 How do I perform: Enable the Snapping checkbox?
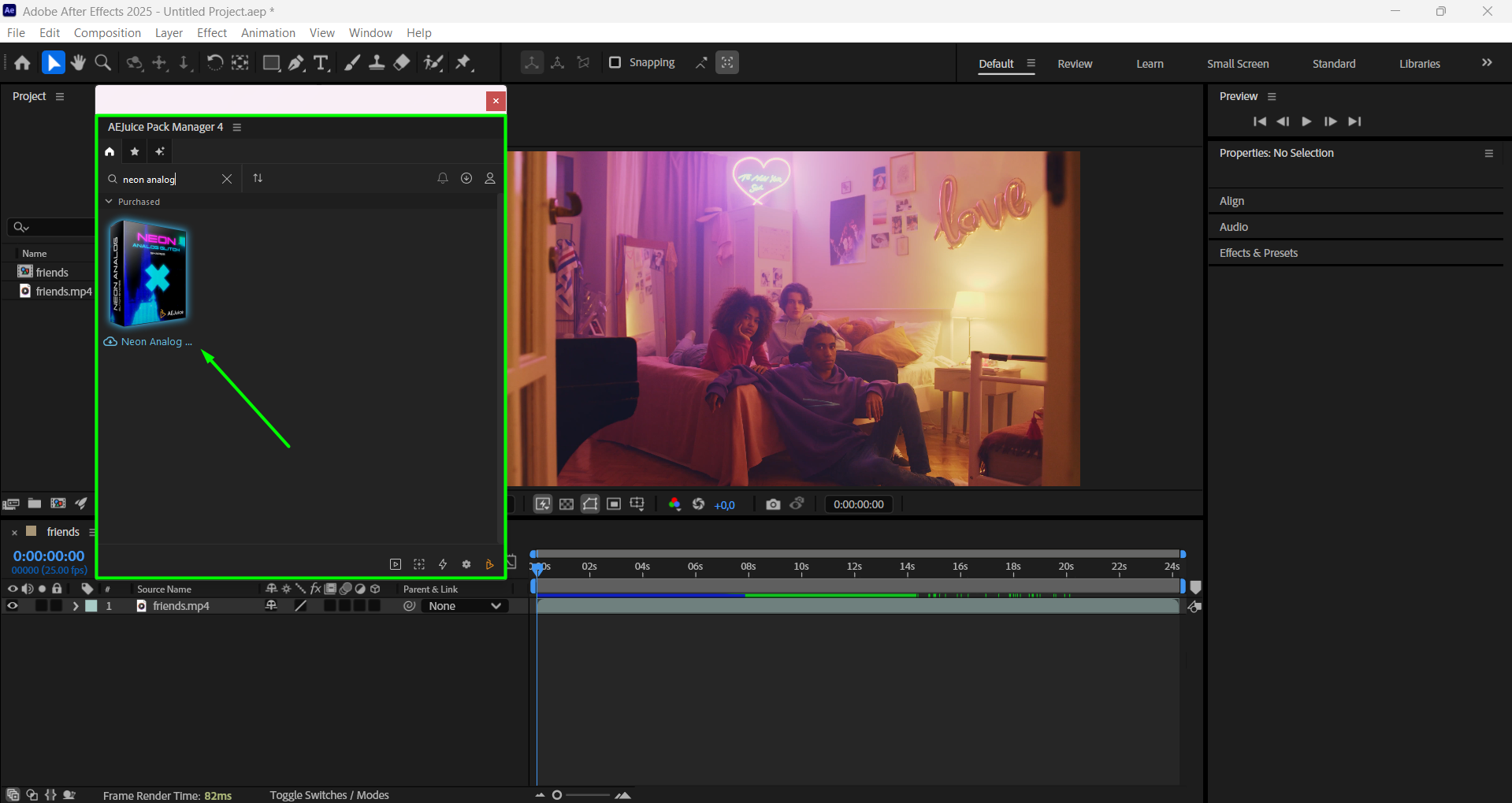coord(615,62)
